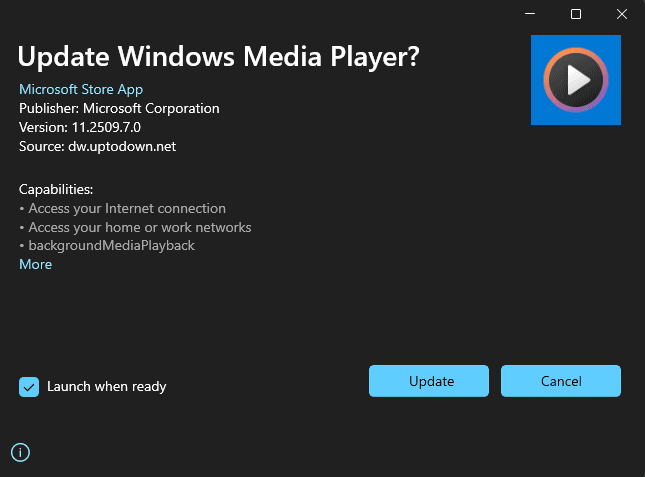This screenshot has height=477, width=645.
Task: Click the Windows Media Player app logo
Action: pos(575,79)
